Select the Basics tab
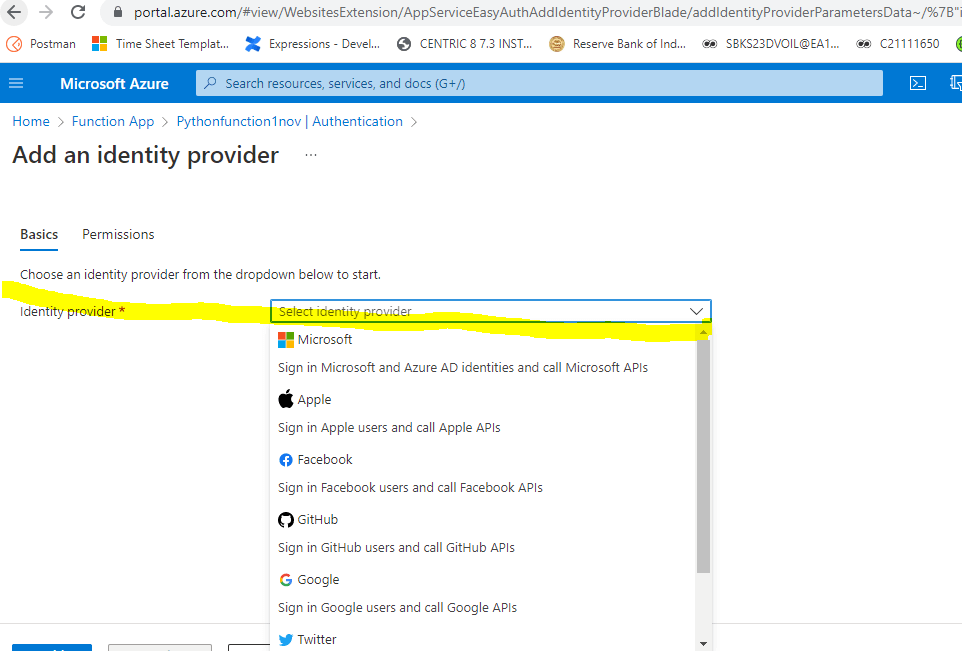This screenshot has height=651, width=962. click(38, 234)
